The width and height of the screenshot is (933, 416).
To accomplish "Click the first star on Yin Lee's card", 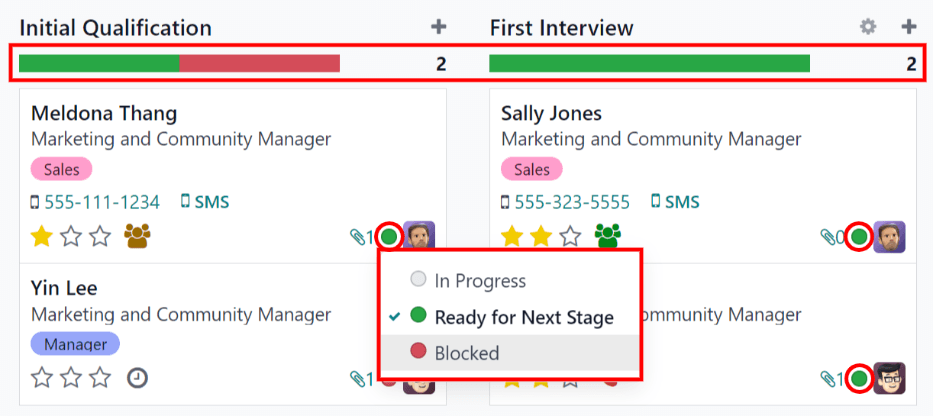I will pos(42,378).
